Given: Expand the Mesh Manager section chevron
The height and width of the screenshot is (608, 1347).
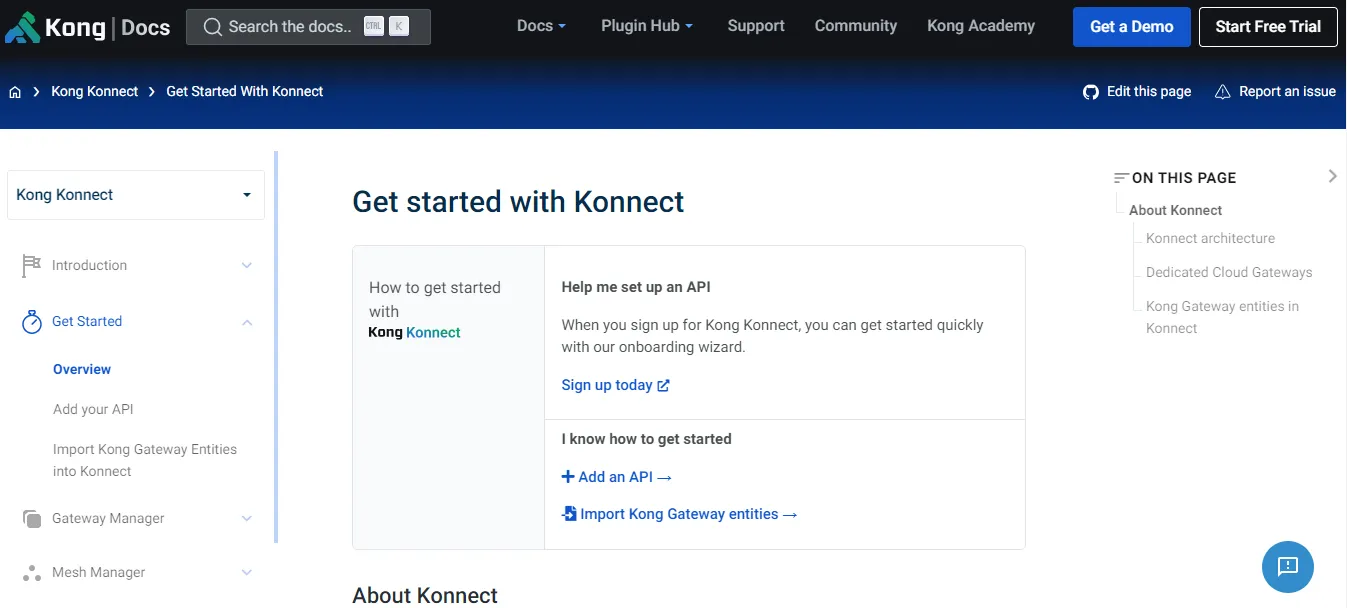Looking at the screenshot, I should point(247,573).
